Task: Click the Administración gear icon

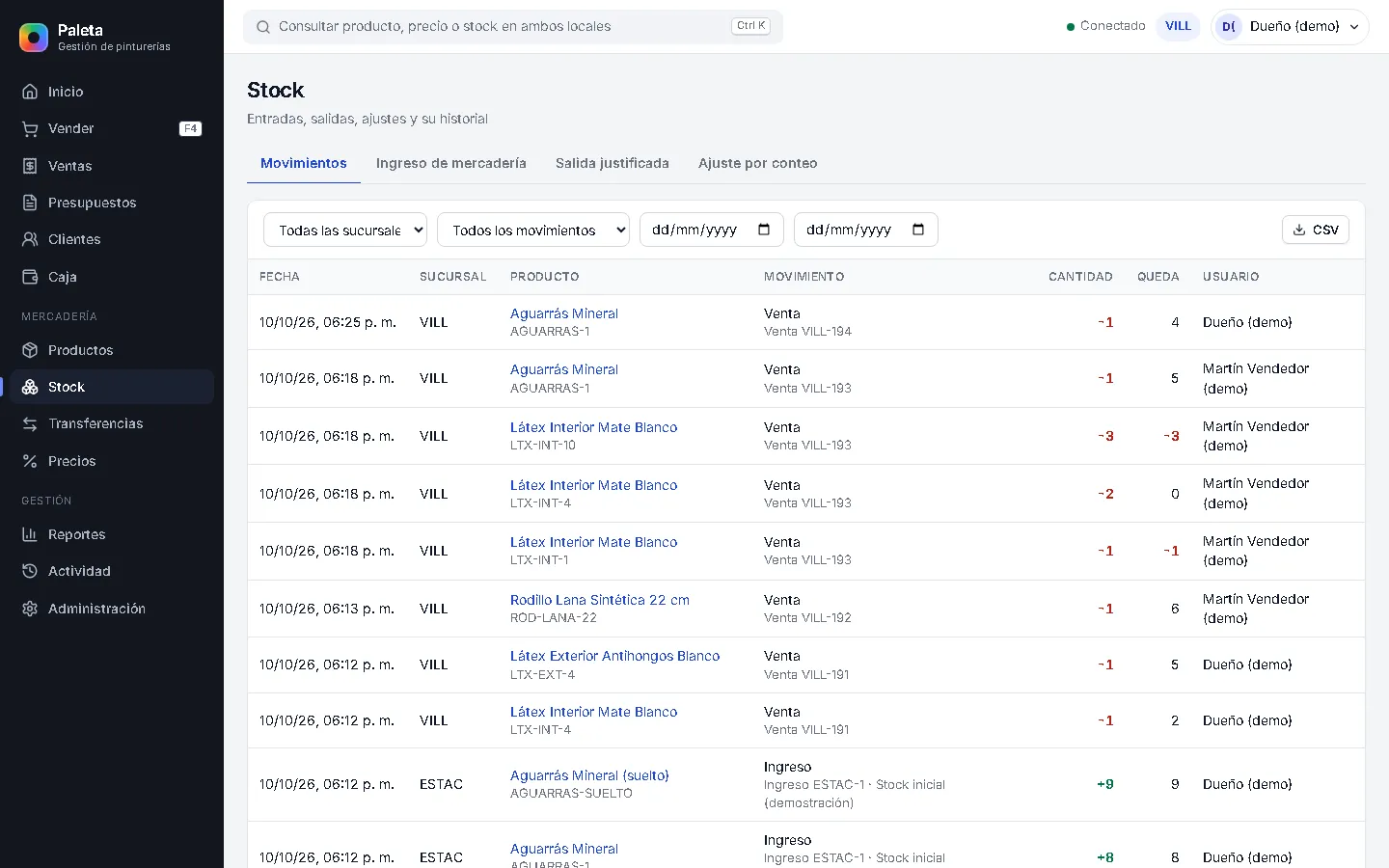Action: (x=30, y=609)
